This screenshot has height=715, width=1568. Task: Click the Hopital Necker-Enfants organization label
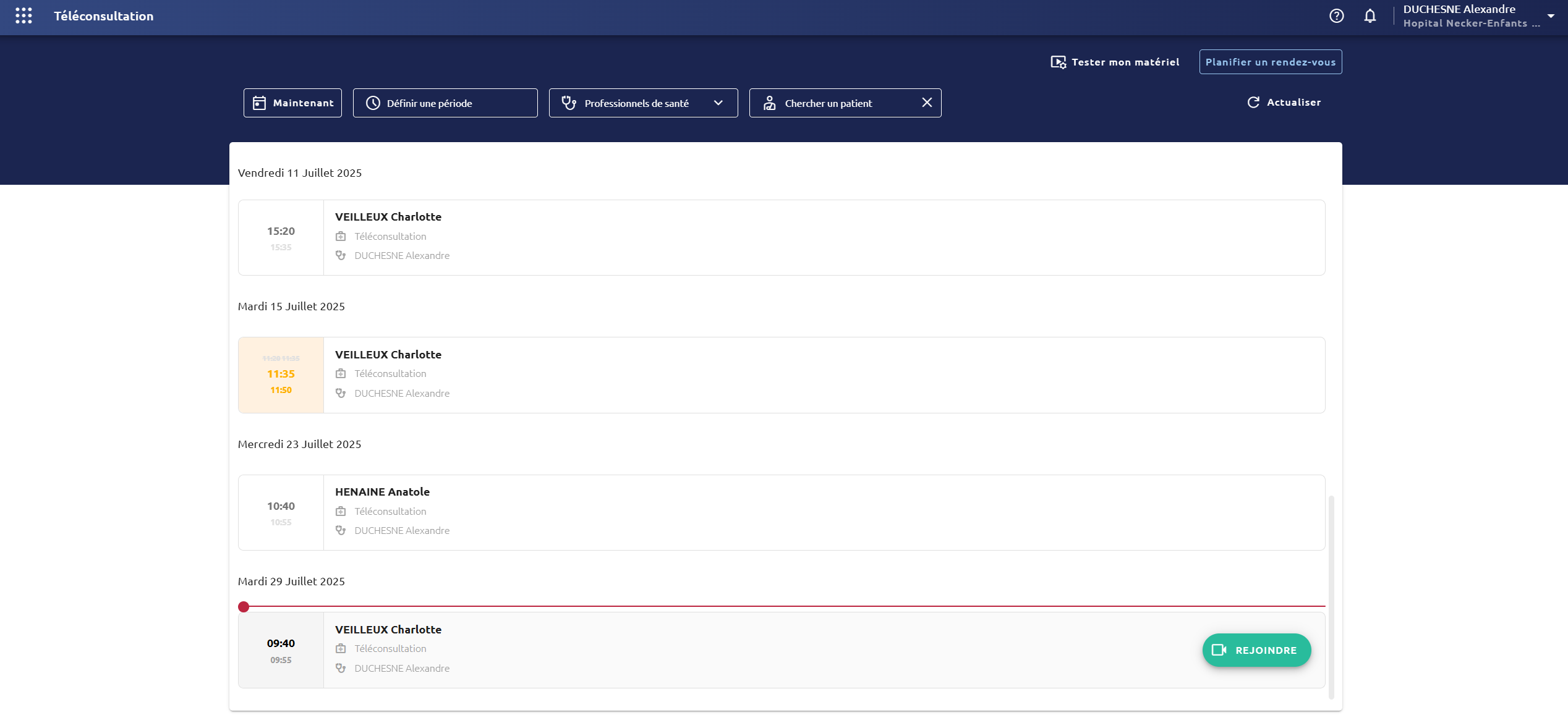(x=1472, y=23)
